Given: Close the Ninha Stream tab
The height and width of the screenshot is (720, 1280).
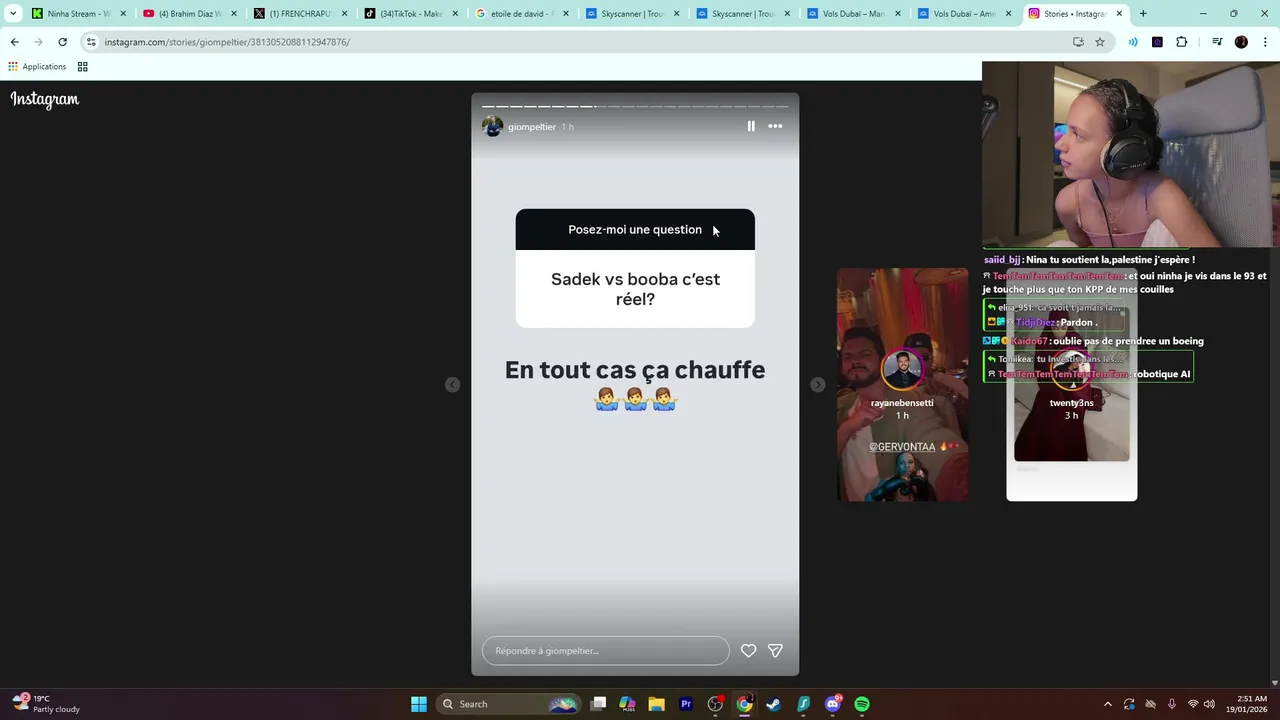Looking at the screenshot, I should [x=123, y=14].
